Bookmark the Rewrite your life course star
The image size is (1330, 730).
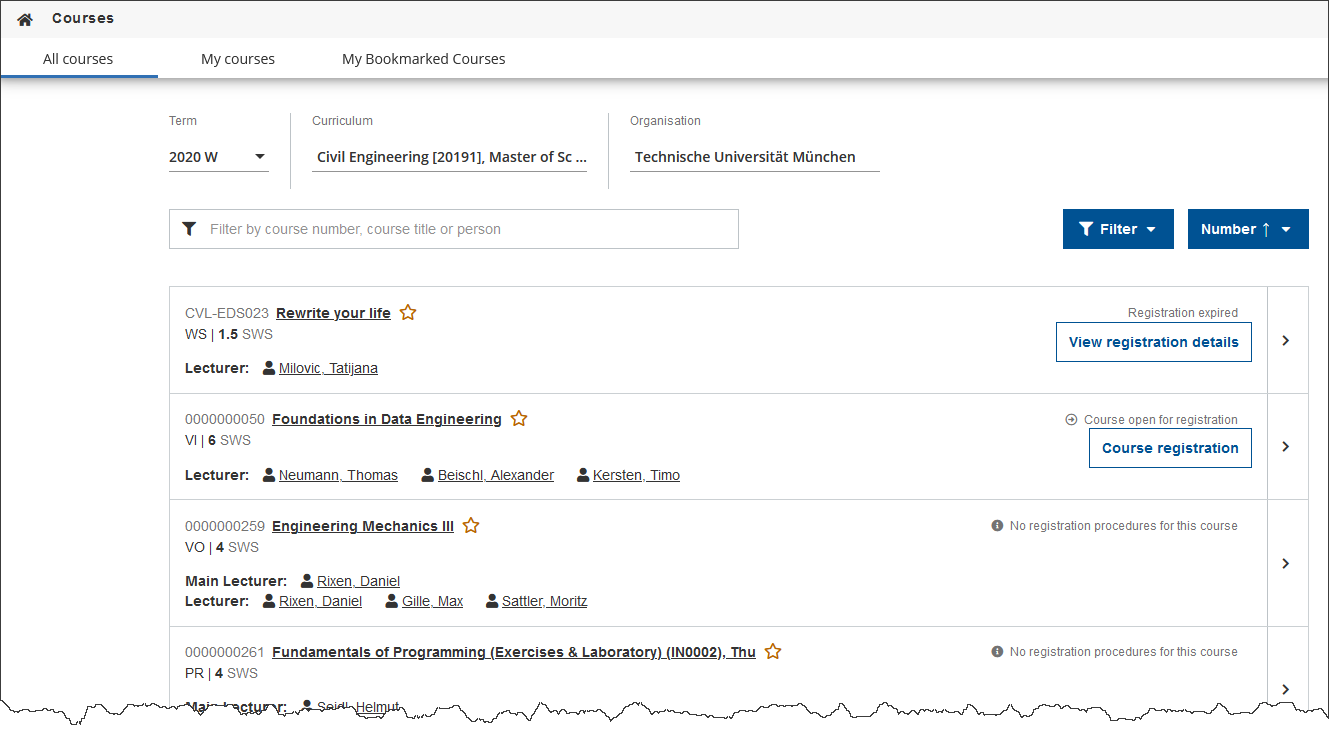[408, 313]
